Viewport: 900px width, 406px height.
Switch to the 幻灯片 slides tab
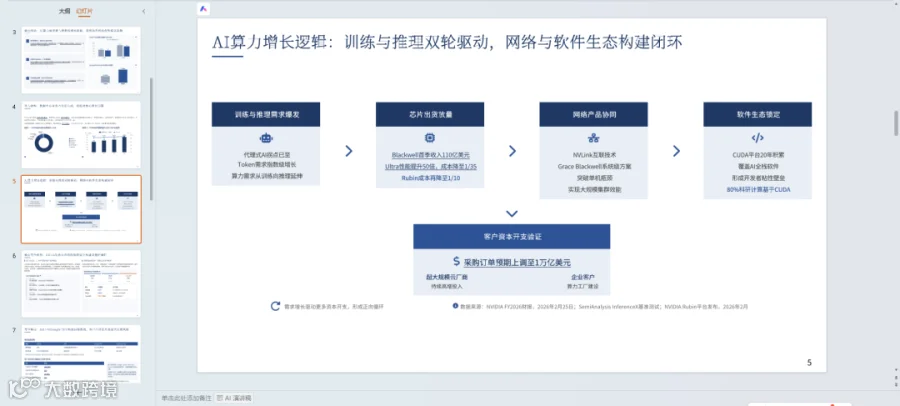click(84, 11)
